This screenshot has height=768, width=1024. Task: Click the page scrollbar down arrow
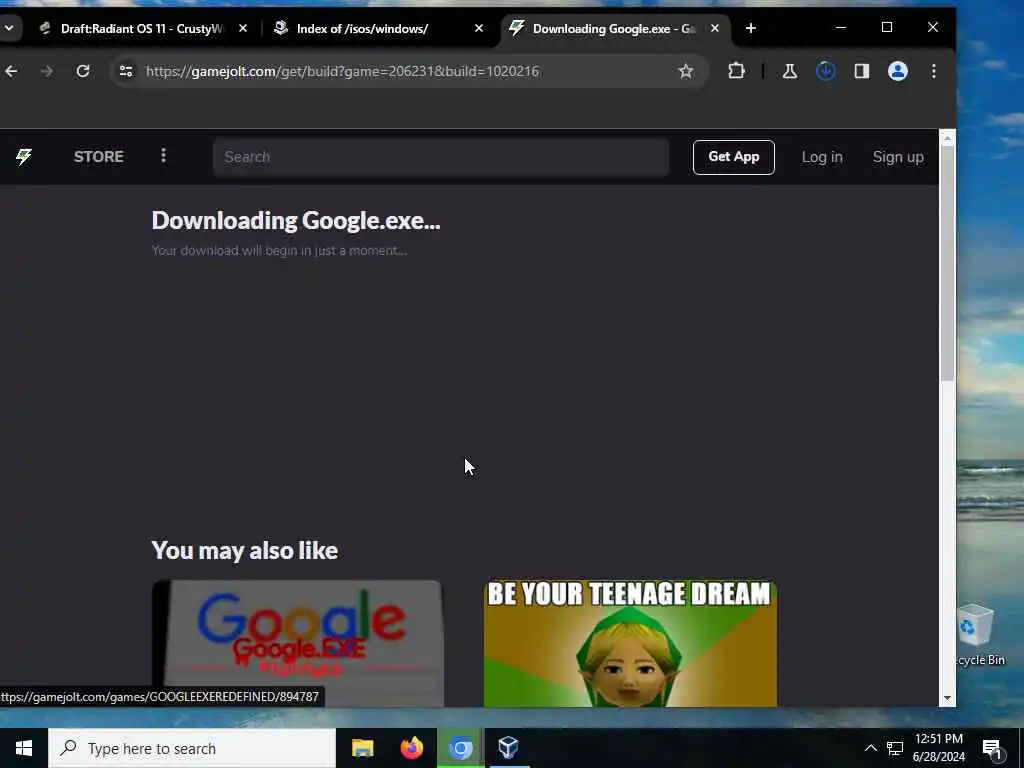click(x=947, y=699)
